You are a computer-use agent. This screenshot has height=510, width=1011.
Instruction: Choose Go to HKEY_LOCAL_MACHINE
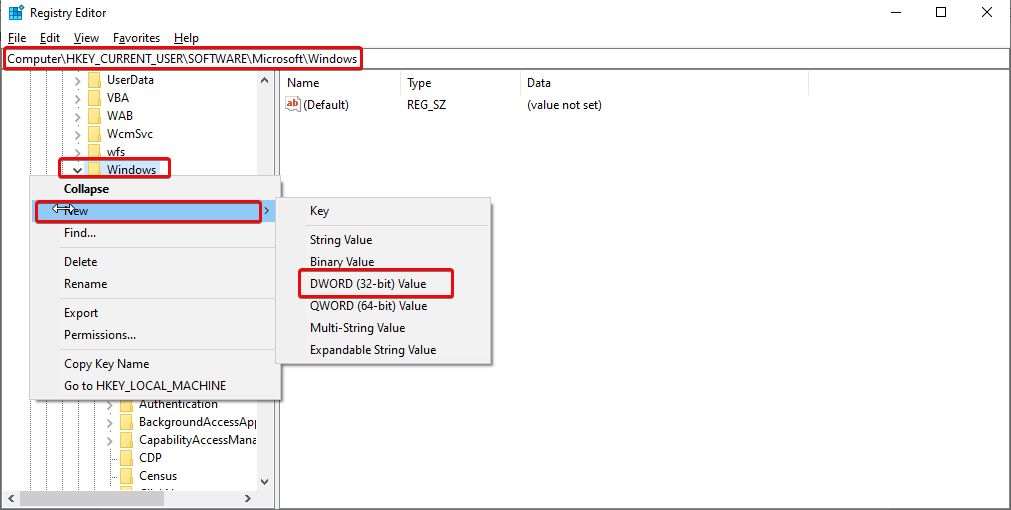[x=155, y=386]
